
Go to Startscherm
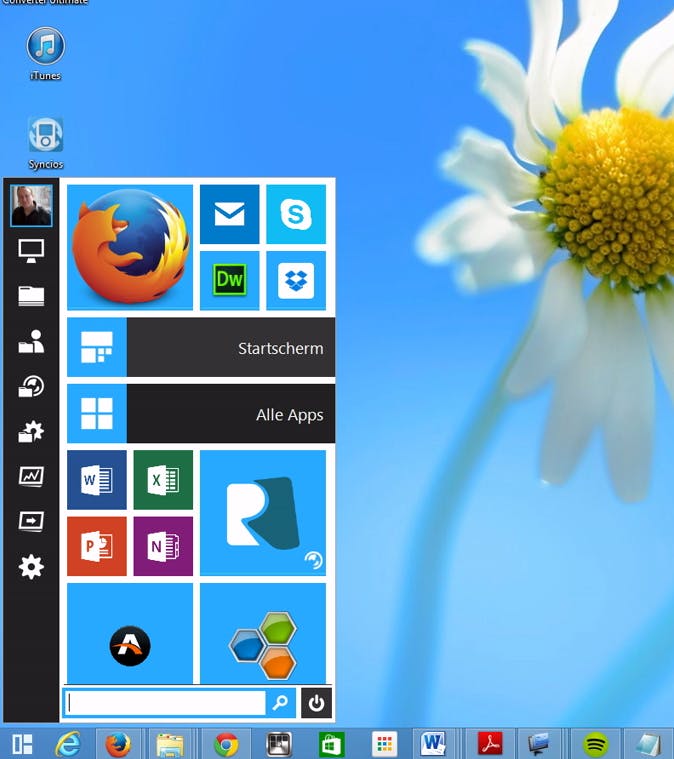tap(201, 347)
